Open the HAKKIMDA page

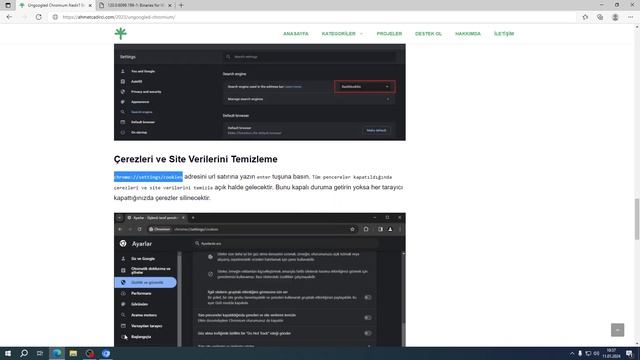(468, 33)
